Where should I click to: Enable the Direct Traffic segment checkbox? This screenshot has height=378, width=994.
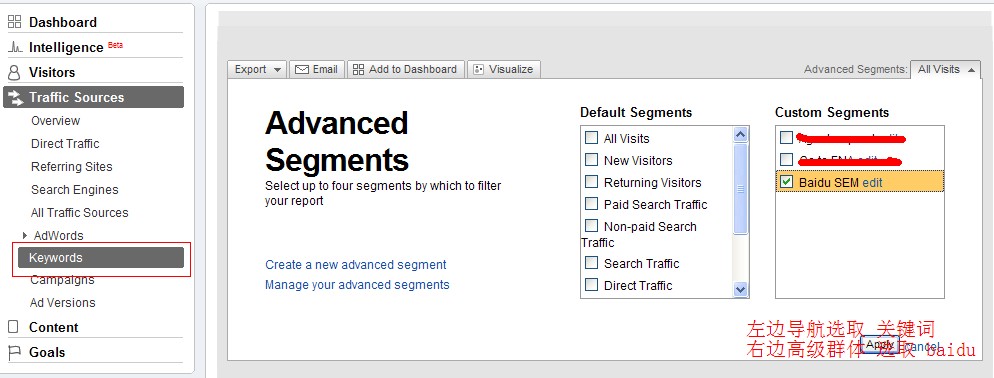pyautogui.click(x=591, y=284)
